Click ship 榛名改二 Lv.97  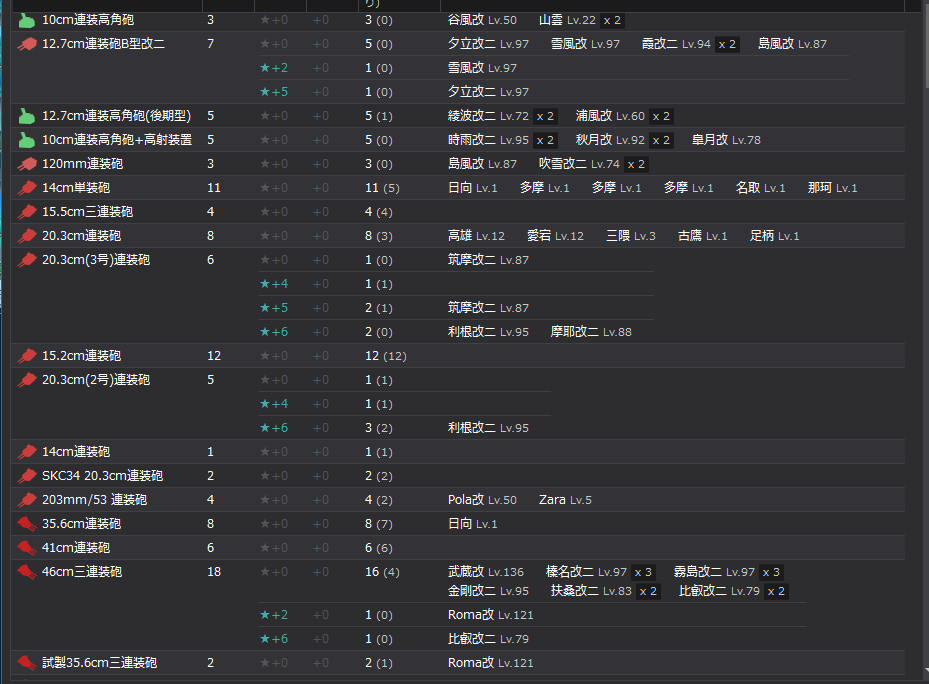pos(587,572)
